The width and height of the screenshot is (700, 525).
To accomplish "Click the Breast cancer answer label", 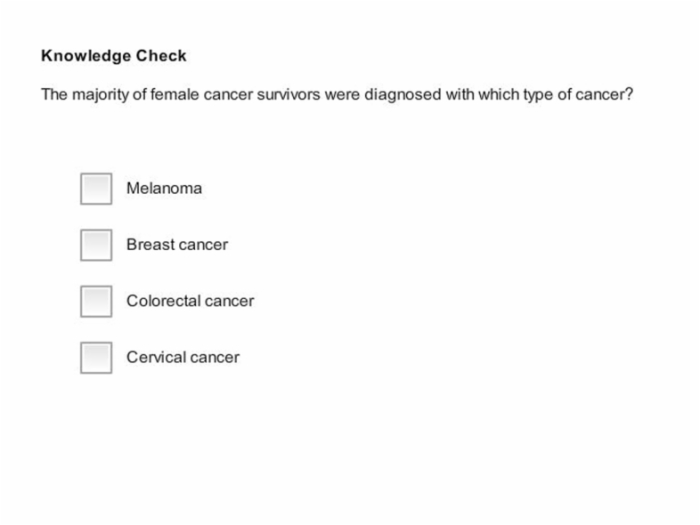I will click(177, 245).
